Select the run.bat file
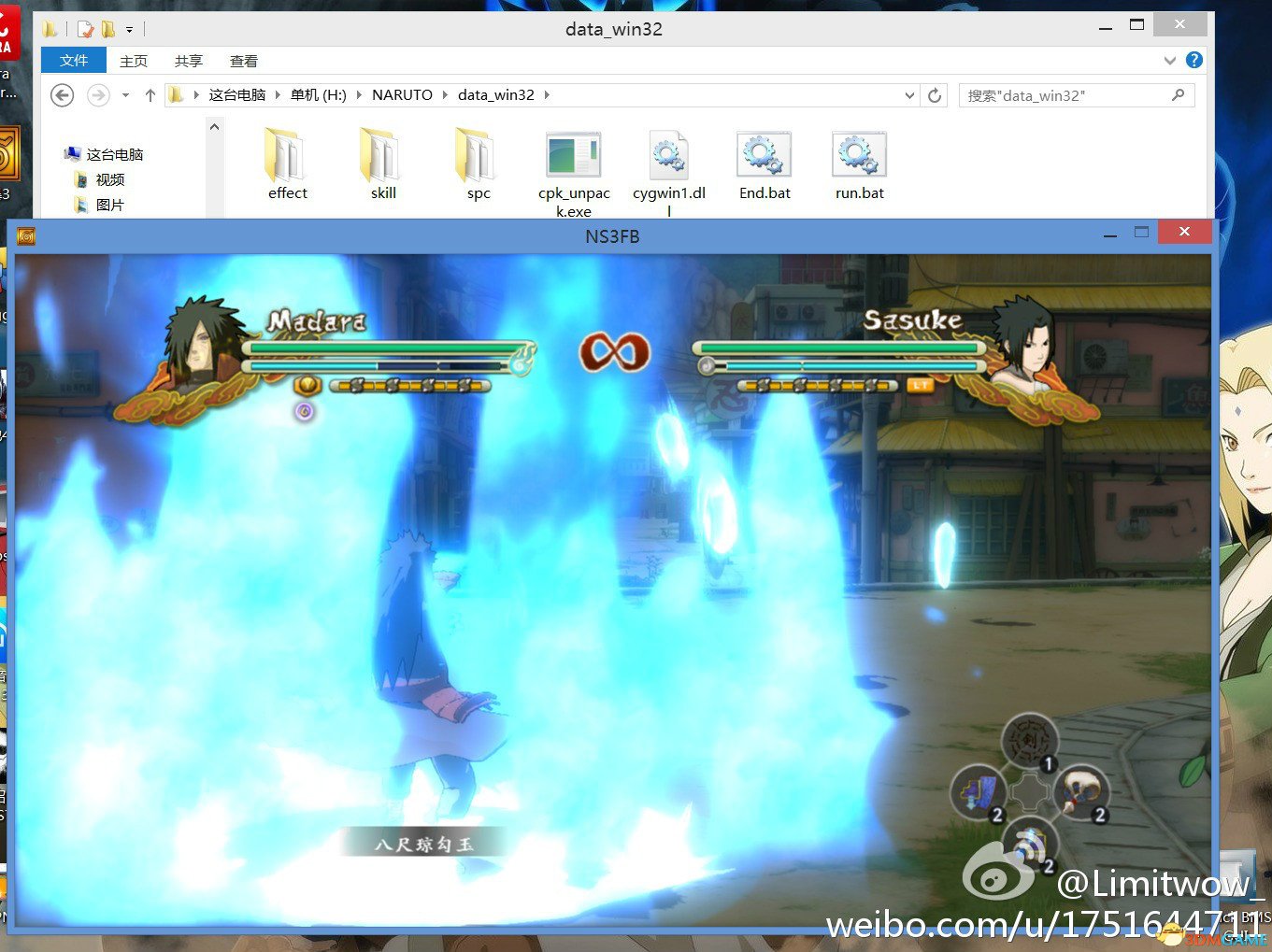This screenshot has width=1272, height=952. point(860,165)
